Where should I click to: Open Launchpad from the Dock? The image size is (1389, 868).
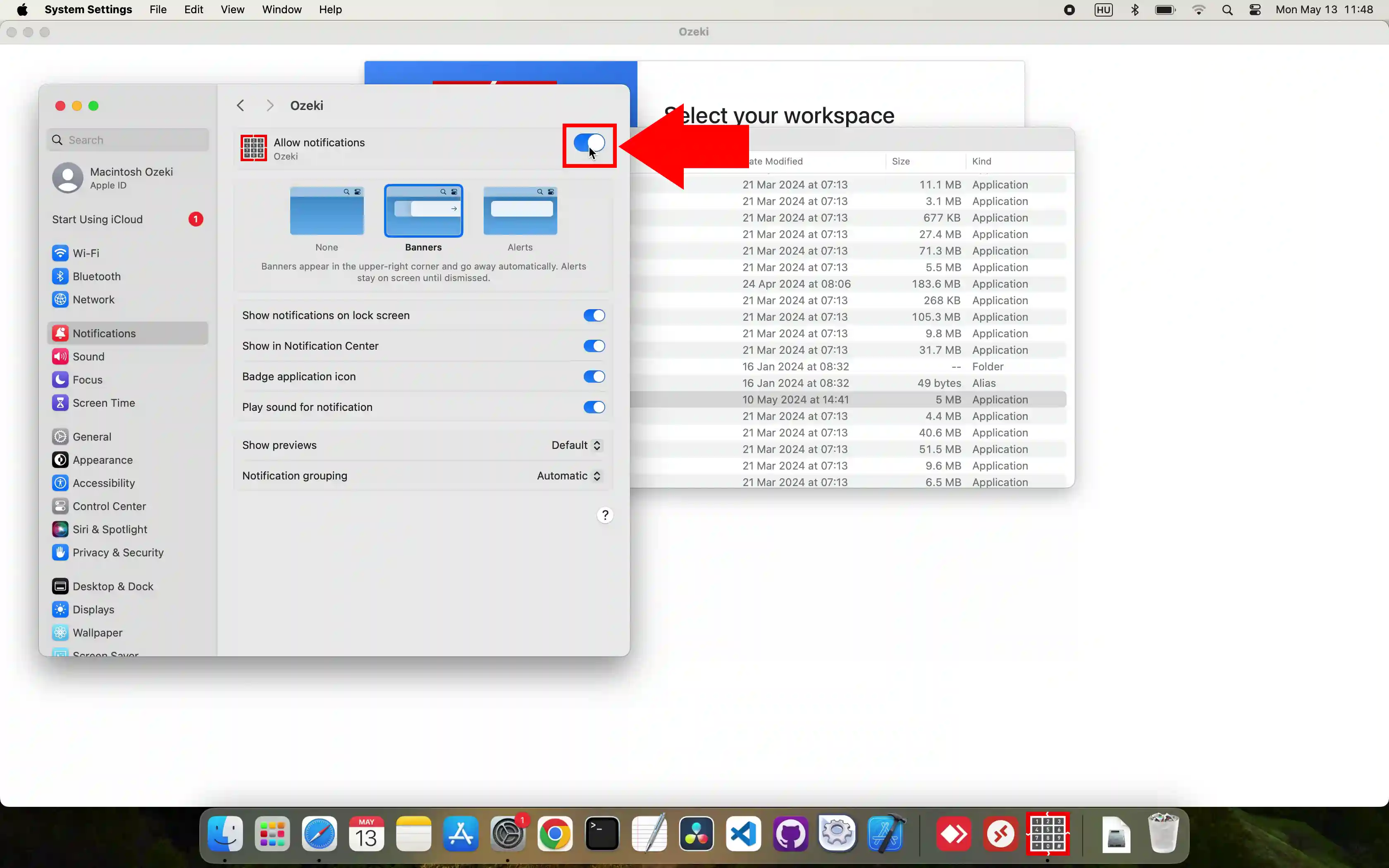click(x=272, y=834)
